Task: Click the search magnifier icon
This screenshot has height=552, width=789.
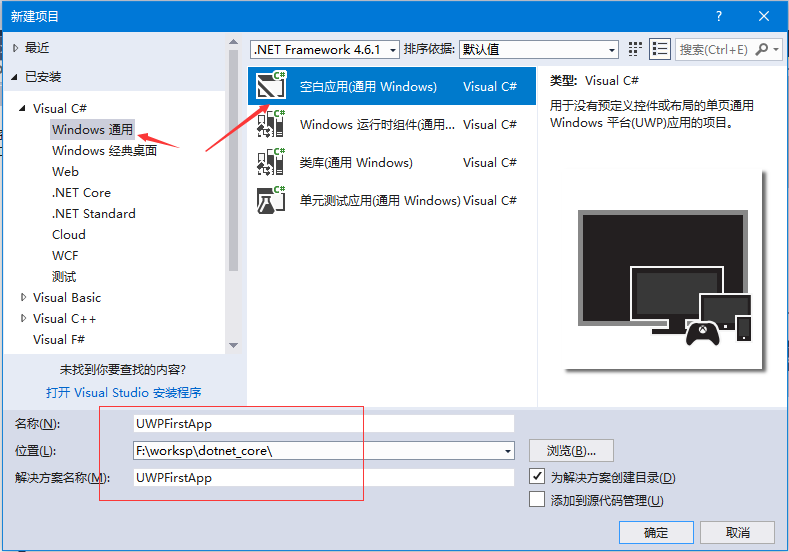Action: (763, 49)
